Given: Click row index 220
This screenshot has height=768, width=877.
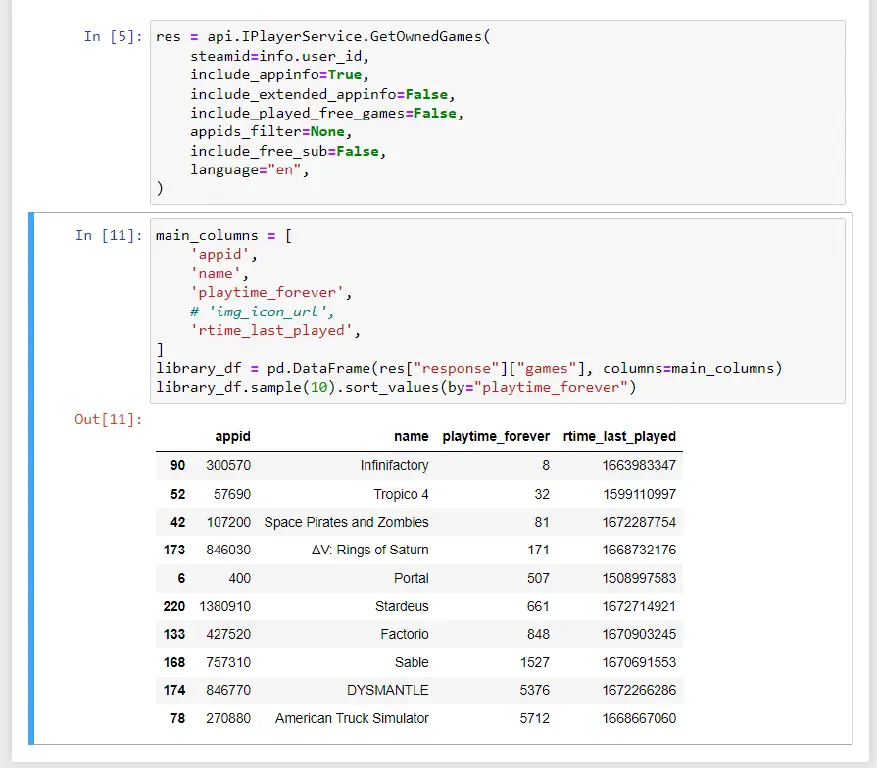Looking at the screenshot, I should 174,606.
